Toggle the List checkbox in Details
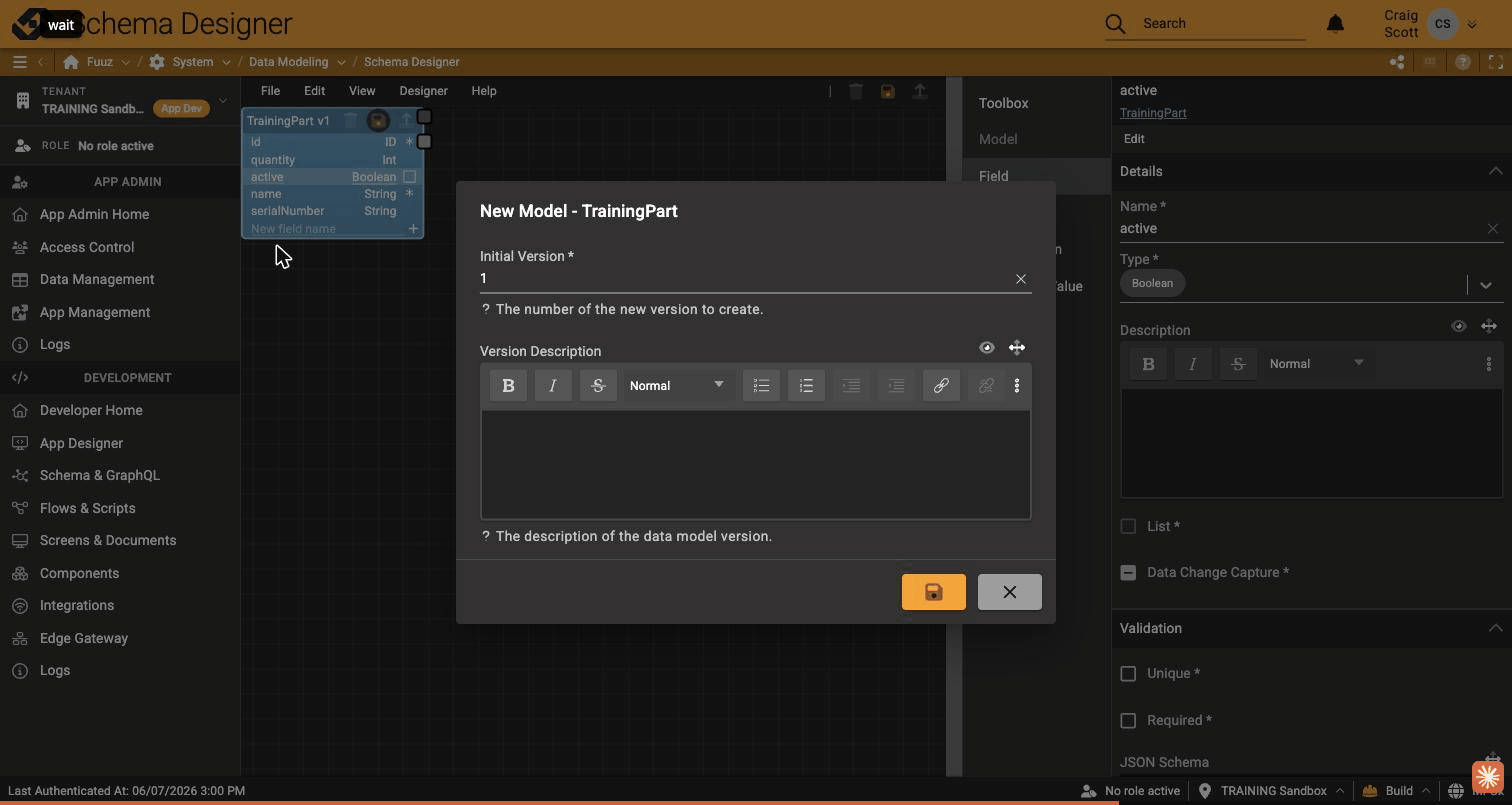 click(1128, 526)
